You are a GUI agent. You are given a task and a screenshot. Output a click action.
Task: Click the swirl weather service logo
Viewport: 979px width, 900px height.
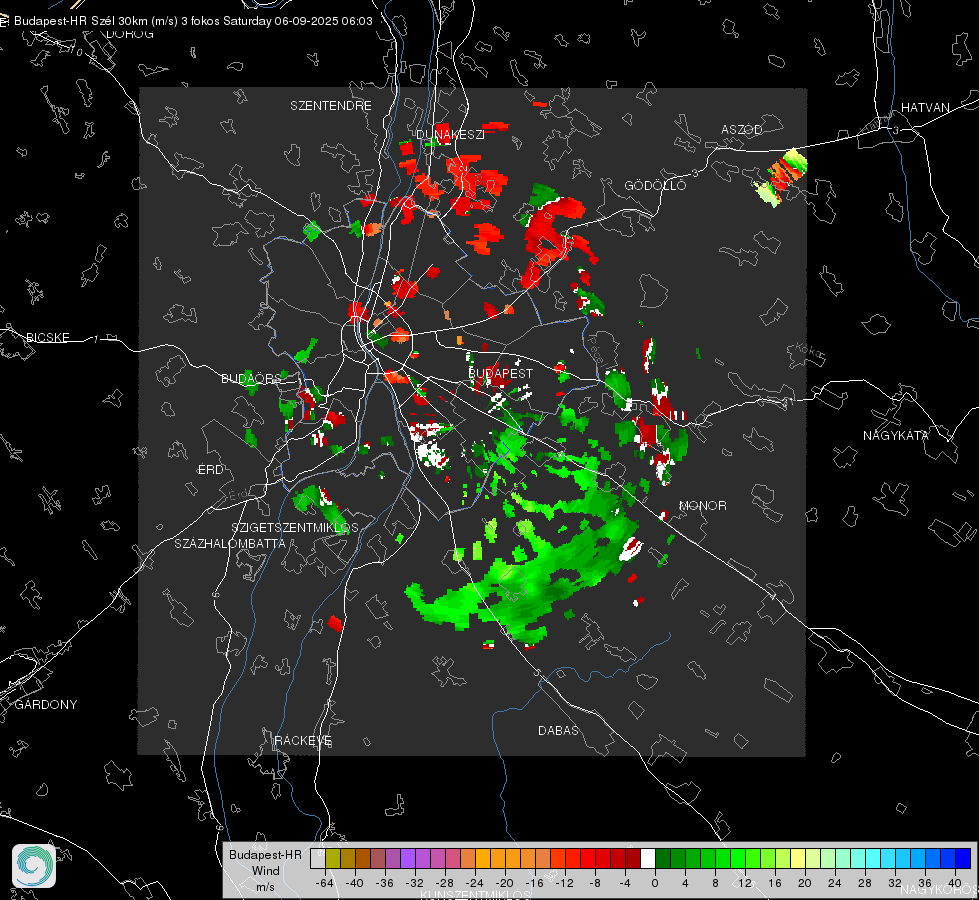click(34, 866)
